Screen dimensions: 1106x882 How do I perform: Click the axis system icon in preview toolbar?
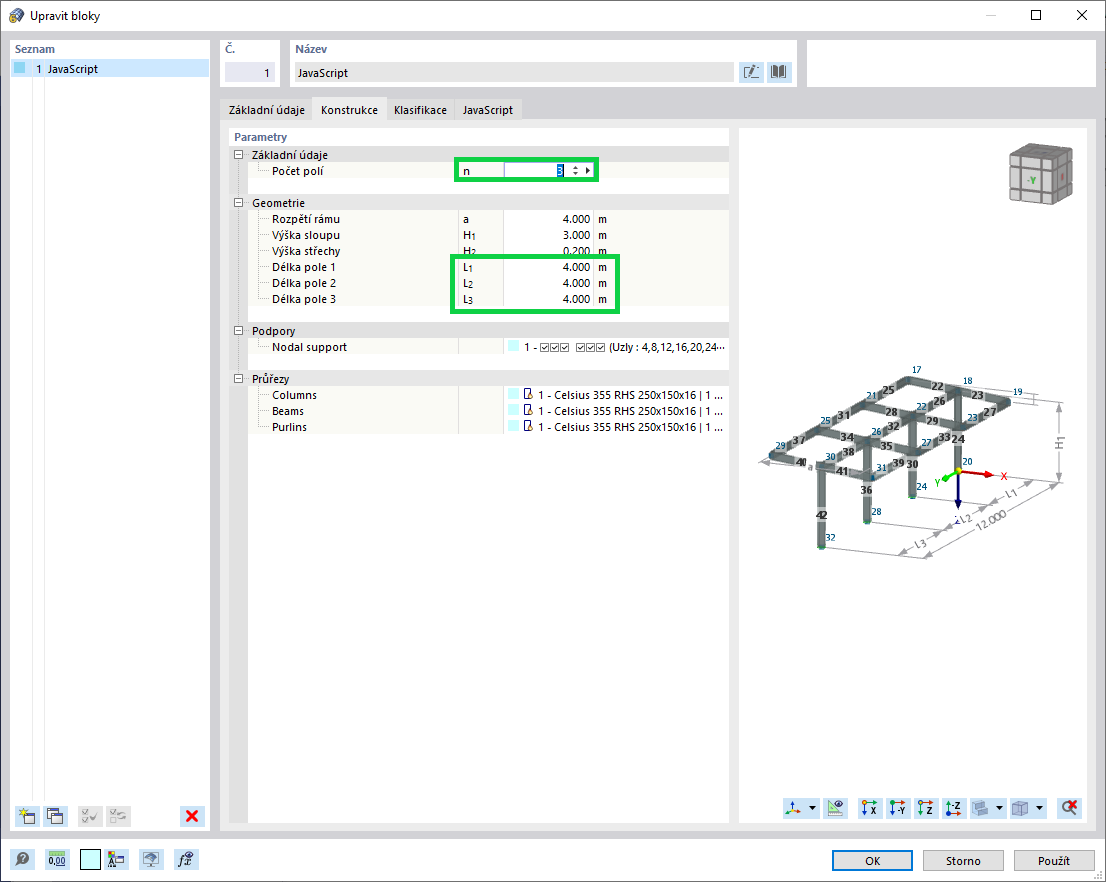794,808
